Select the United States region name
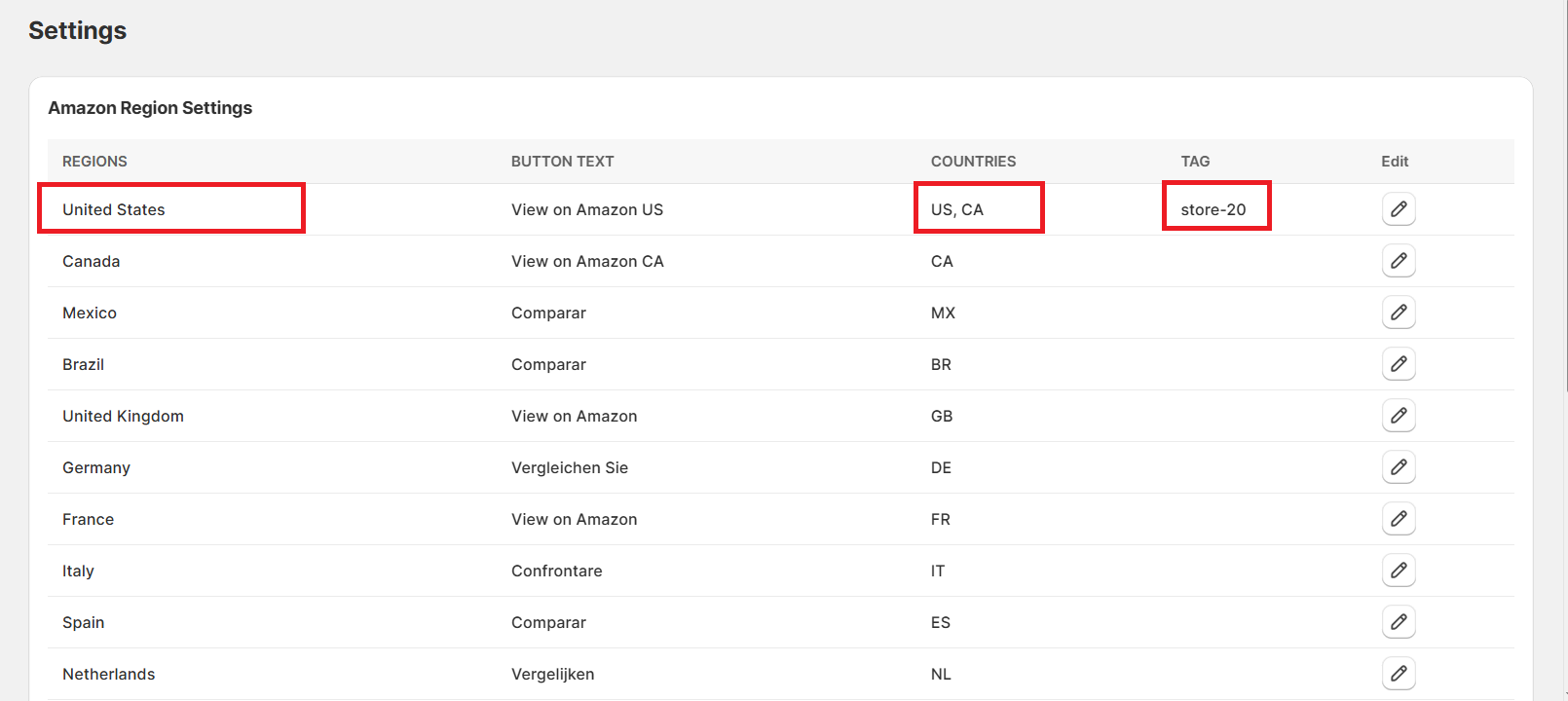Image resolution: width=1568 pixels, height=701 pixels. (x=114, y=209)
